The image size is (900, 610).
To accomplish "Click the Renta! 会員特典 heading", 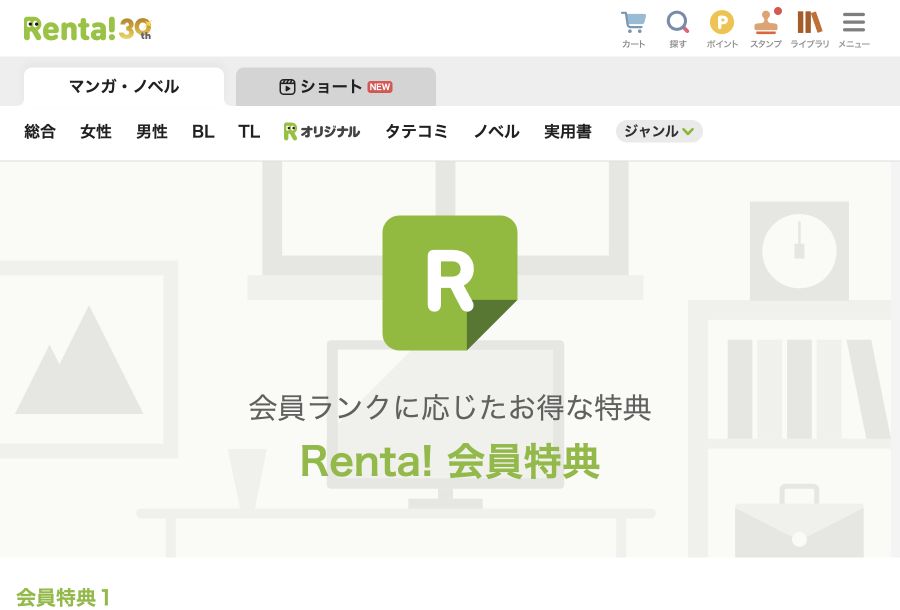I will coord(451,461).
